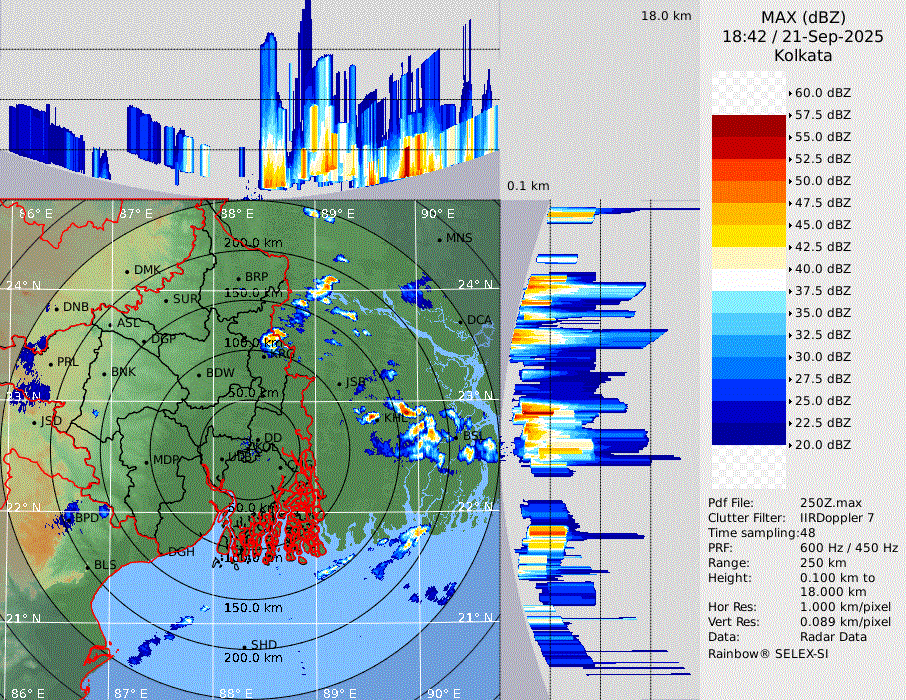Click the MNS station marker on map
This screenshot has width=906, height=700.
439,239
